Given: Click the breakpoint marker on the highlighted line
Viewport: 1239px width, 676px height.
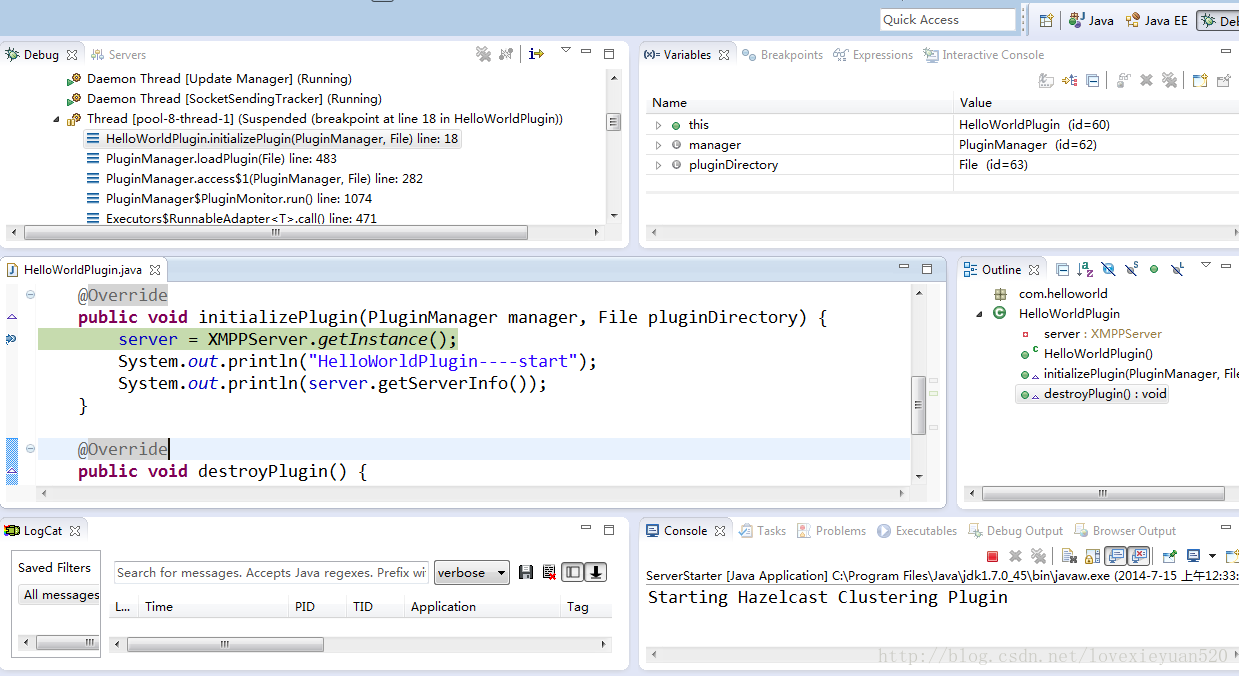Looking at the screenshot, I should coord(11,339).
